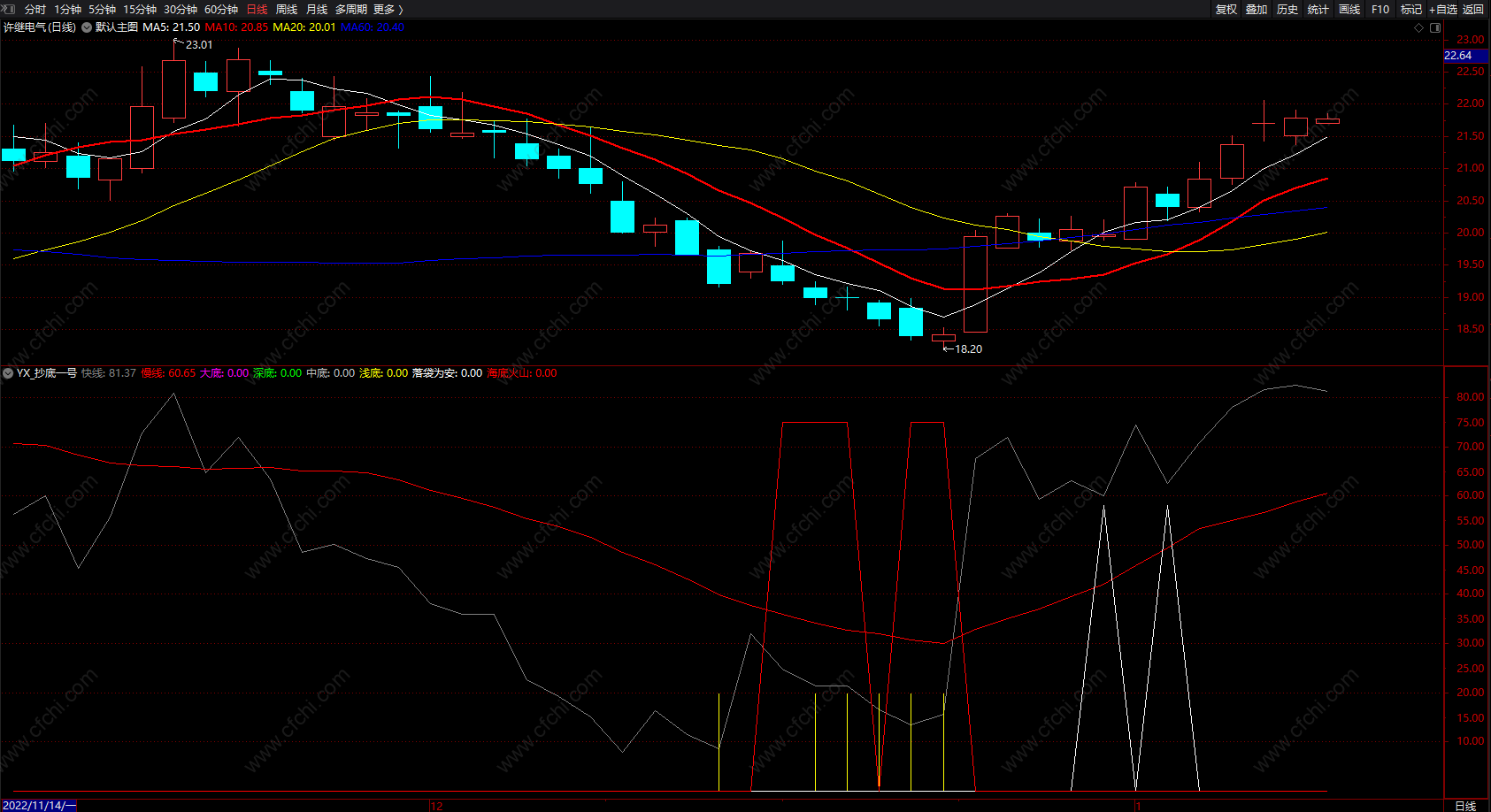The width and height of the screenshot is (1491, 812).
Task: Click the YX_抄底一号 indicator name
Action: (x=47, y=373)
